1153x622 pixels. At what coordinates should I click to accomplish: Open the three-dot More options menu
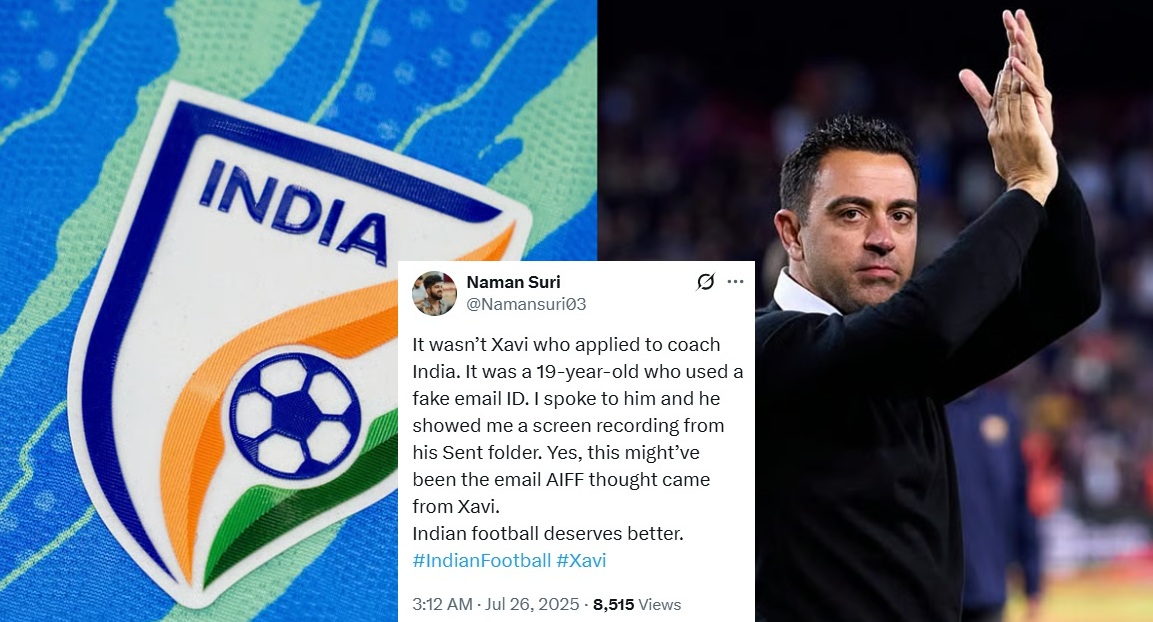(735, 282)
